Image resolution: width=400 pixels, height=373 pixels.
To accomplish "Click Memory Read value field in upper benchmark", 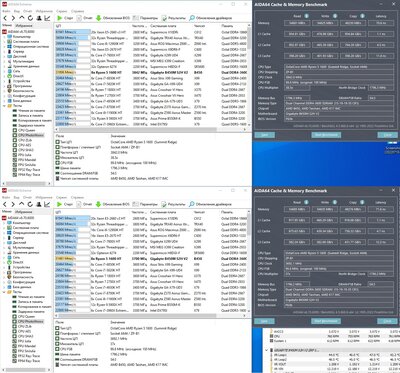I will point(297,23).
